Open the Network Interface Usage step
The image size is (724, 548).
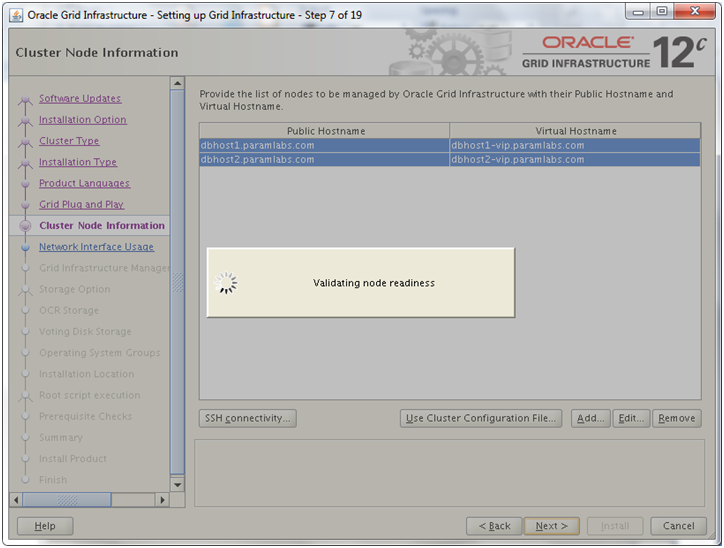click(96, 247)
